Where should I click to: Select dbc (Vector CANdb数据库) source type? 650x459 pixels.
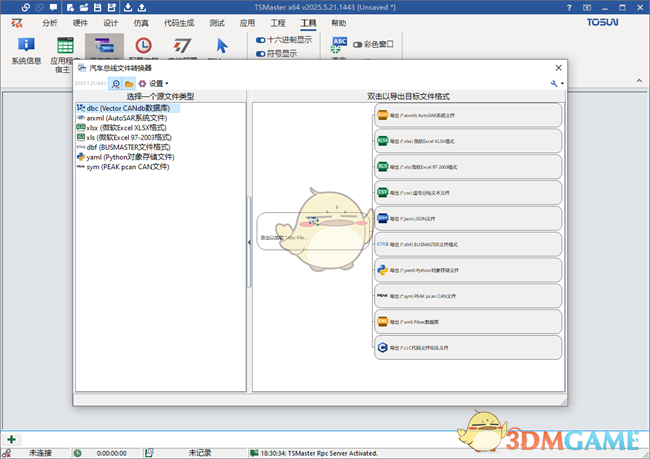coord(128,108)
